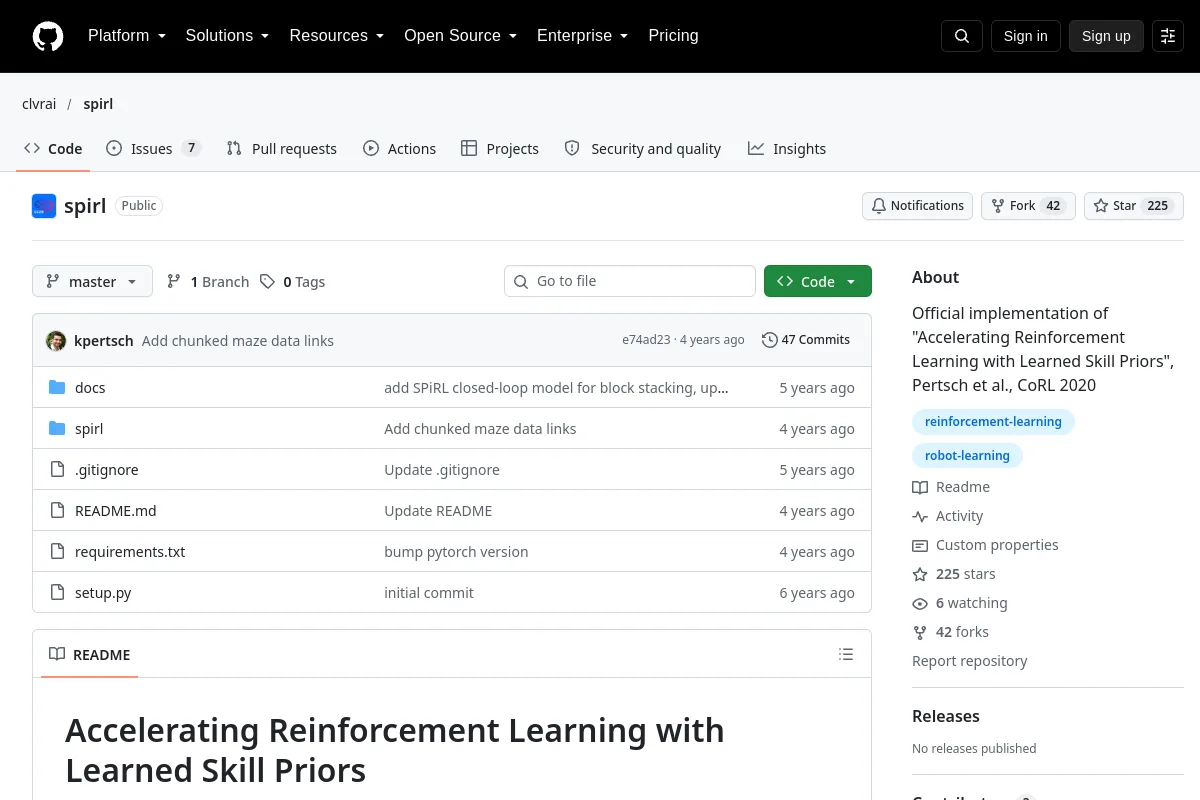Switch to the Projects tab

point(500,149)
